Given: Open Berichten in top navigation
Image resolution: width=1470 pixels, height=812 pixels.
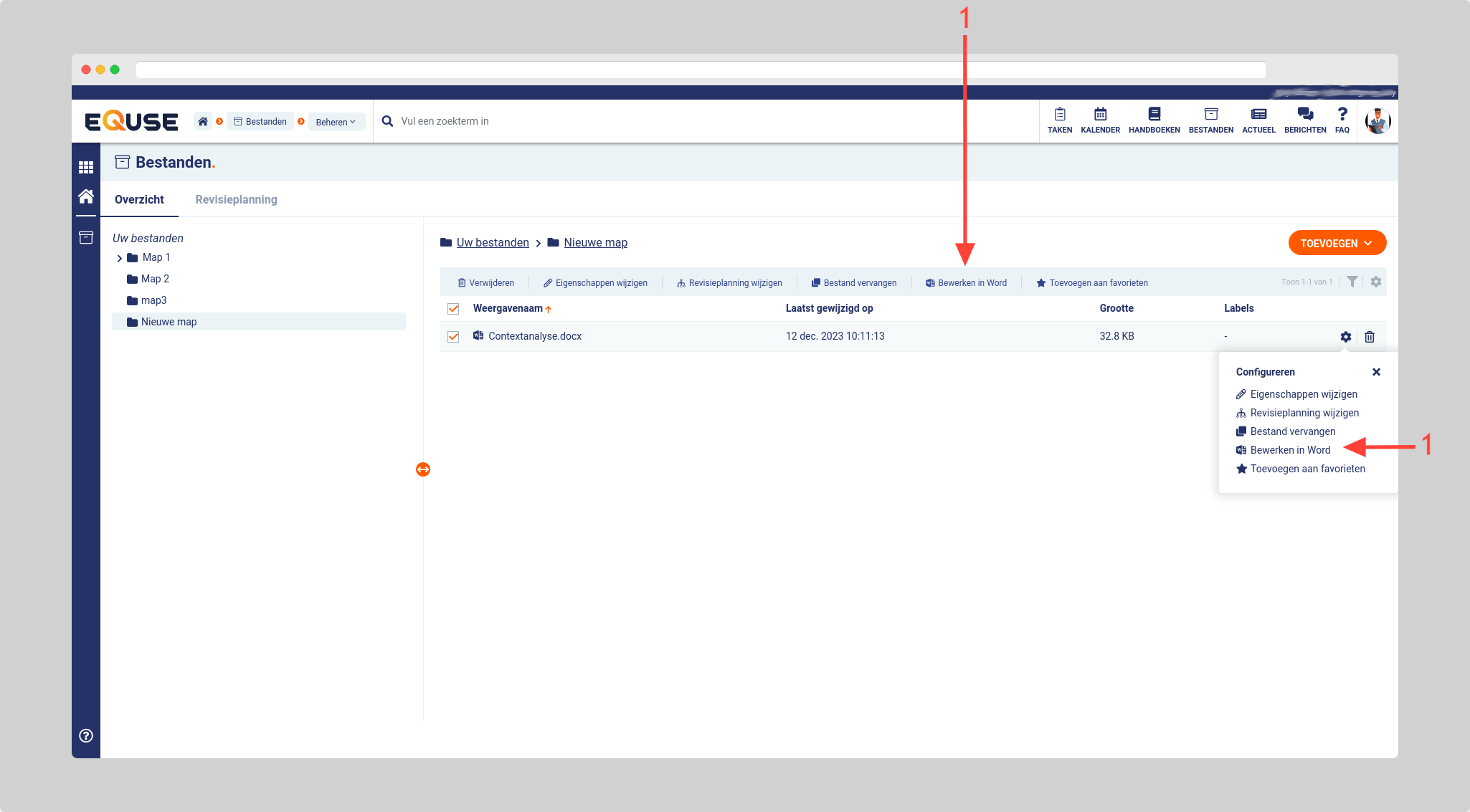Looking at the screenshot, I should [1305, 120].
